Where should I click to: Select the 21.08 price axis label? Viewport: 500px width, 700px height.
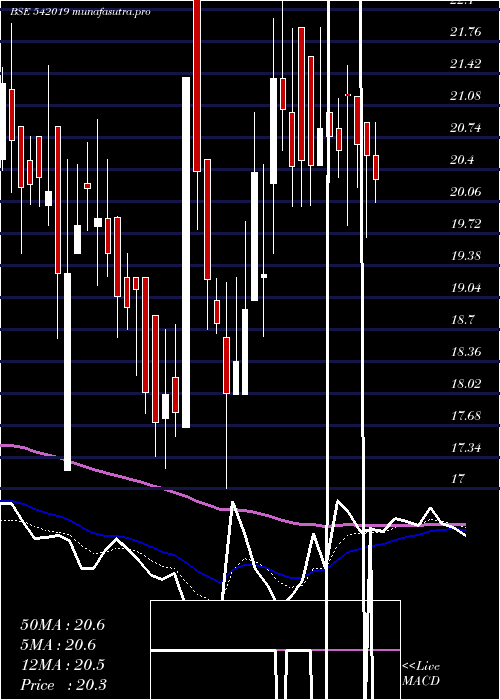coord(466,96)
